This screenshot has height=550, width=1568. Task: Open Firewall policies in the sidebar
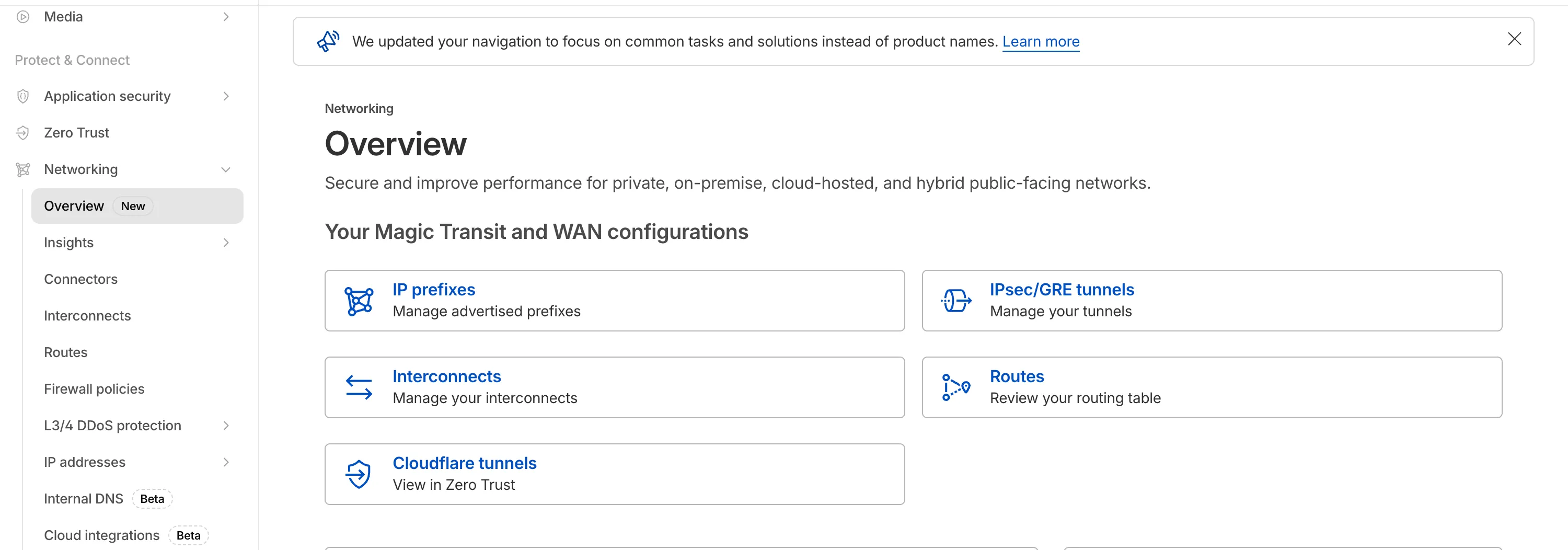(x=95, y=388)
